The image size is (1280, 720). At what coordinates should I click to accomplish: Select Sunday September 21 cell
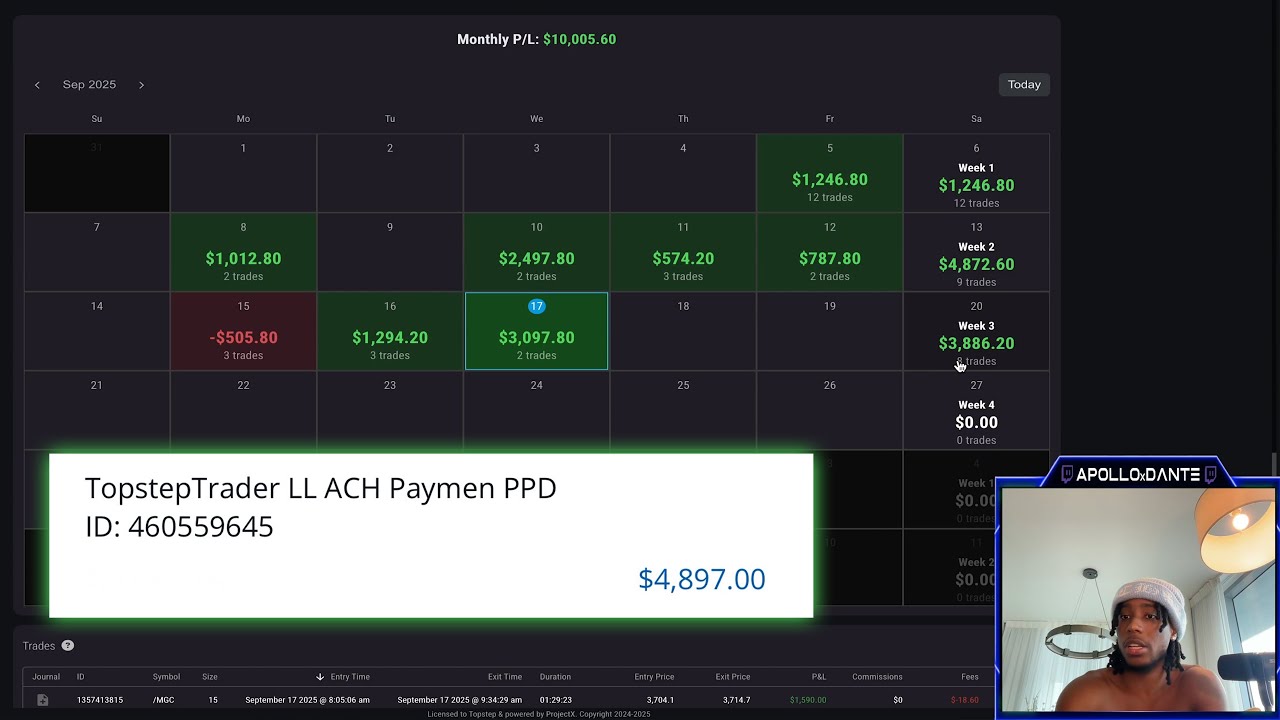point(97,410)
